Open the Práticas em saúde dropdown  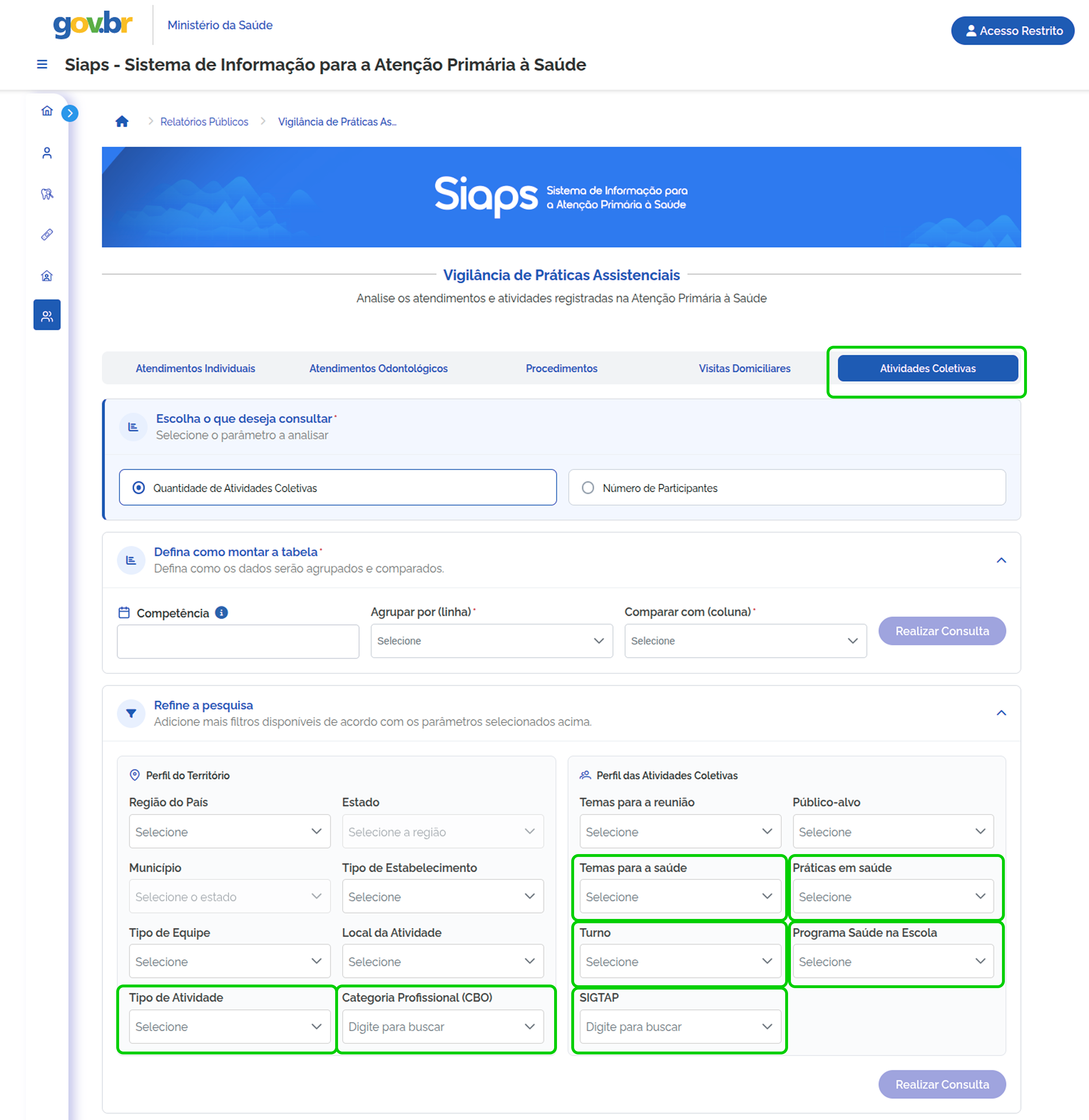click(893, 897)
